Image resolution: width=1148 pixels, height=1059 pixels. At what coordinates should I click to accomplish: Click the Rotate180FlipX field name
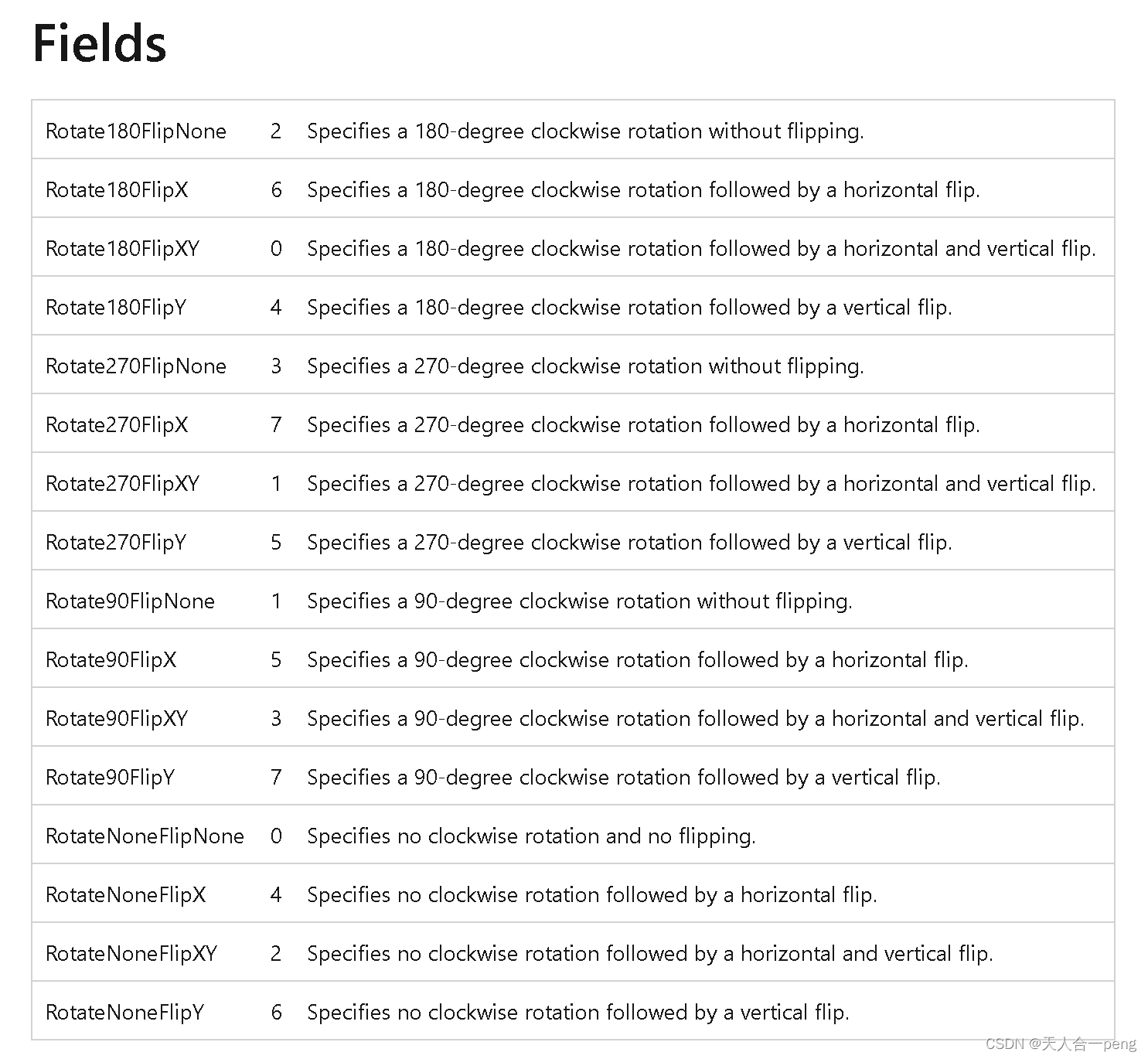pyautogui.click(x=117, y=189)
